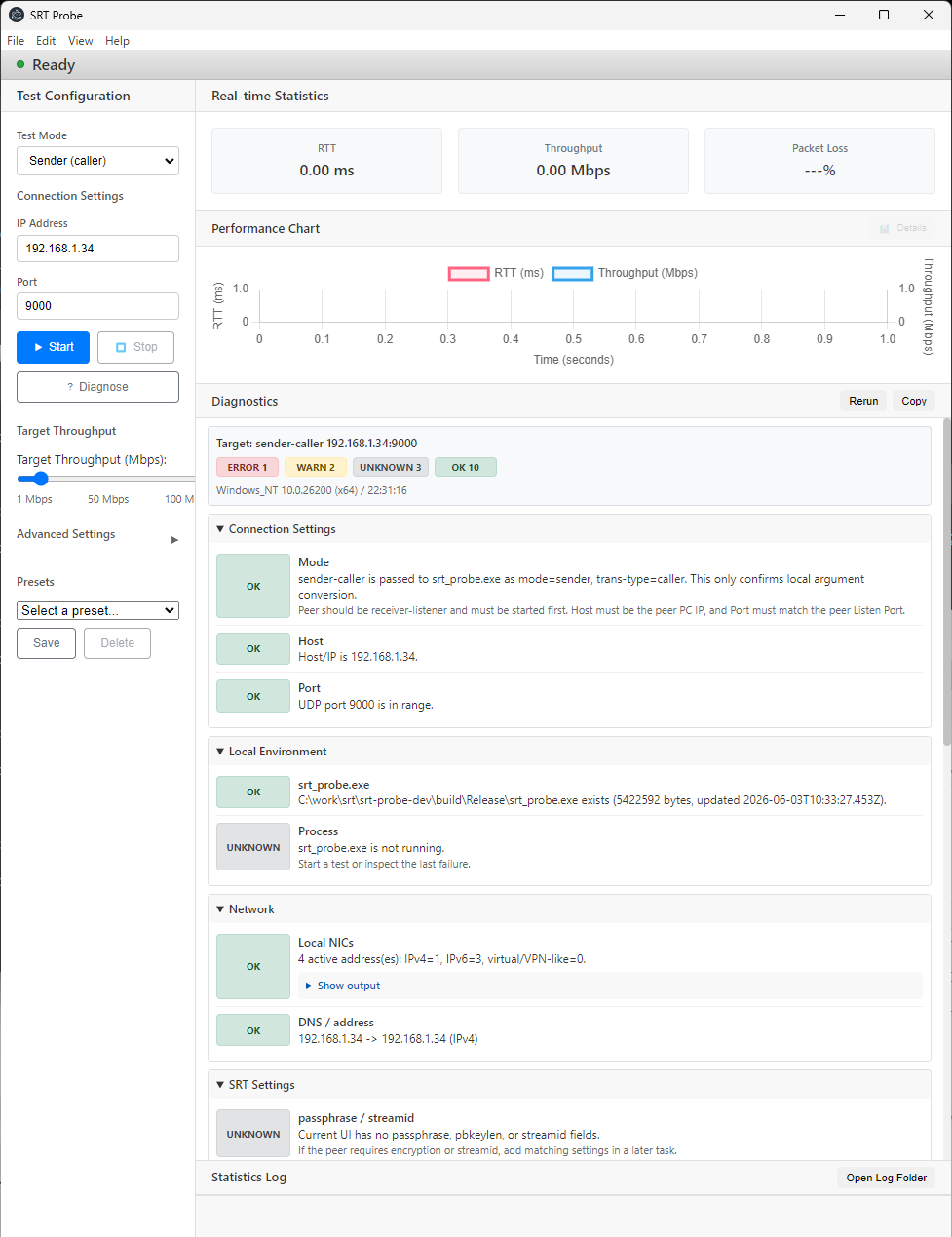The width and height of the screenshot is (952, 1237).
Task: Click Open Log Folder button
Action: 887,1178
